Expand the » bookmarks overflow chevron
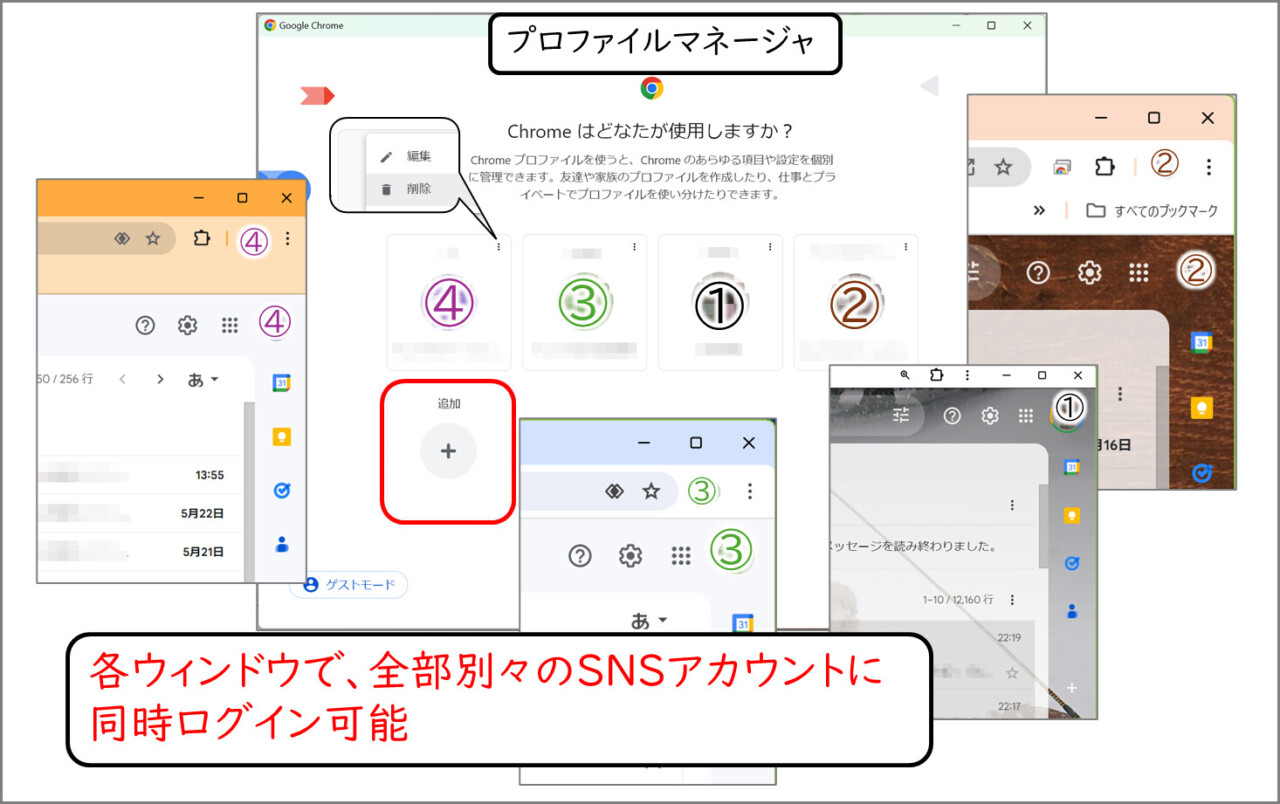 (x=1039, y=211)
